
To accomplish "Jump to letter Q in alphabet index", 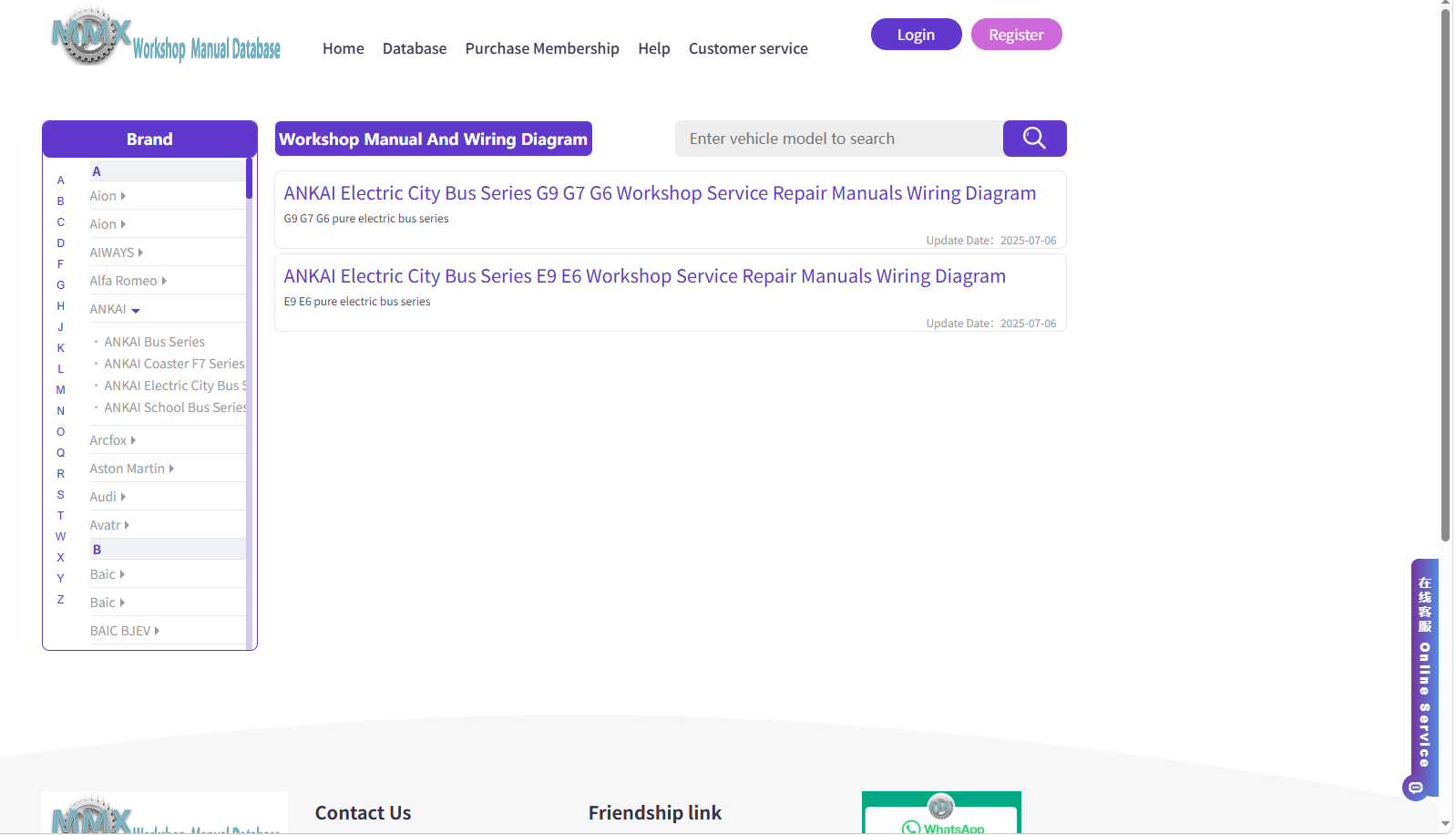I will (61, 453).
